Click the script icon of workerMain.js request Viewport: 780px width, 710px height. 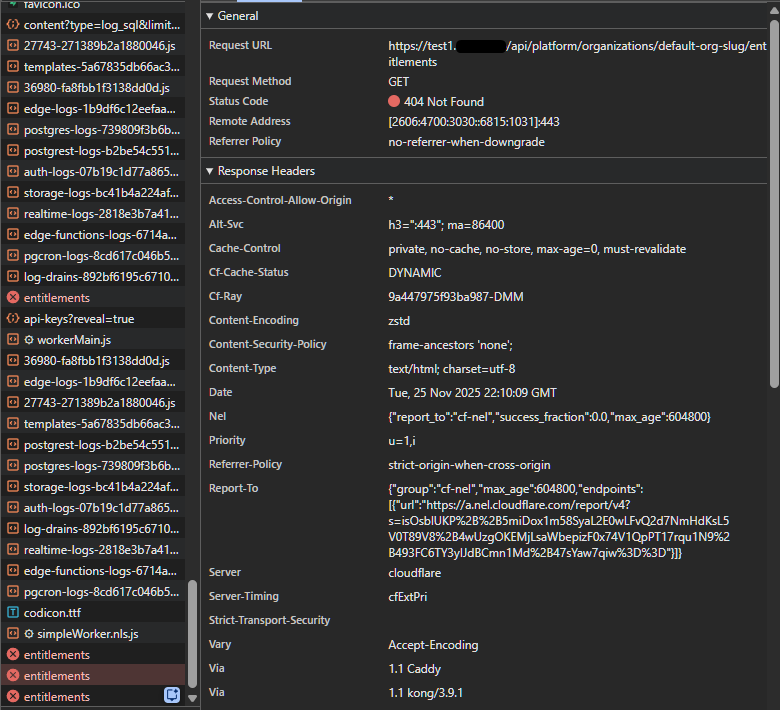tap(13, 339)
